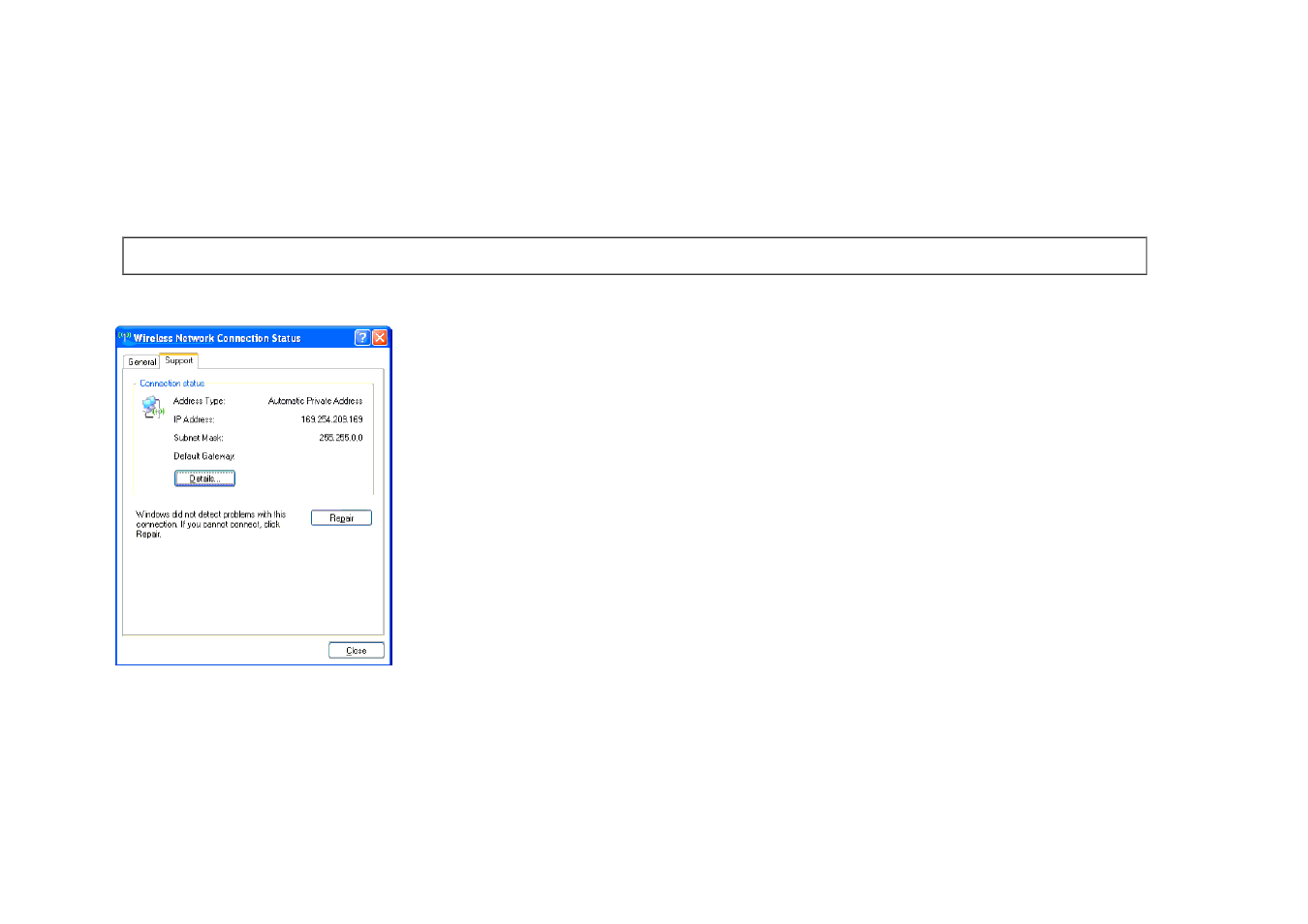Viewport: 1308px width, 924px height.
Task: Click the 'Windows did not detect problems' message
Action: (x=211, y=524)
